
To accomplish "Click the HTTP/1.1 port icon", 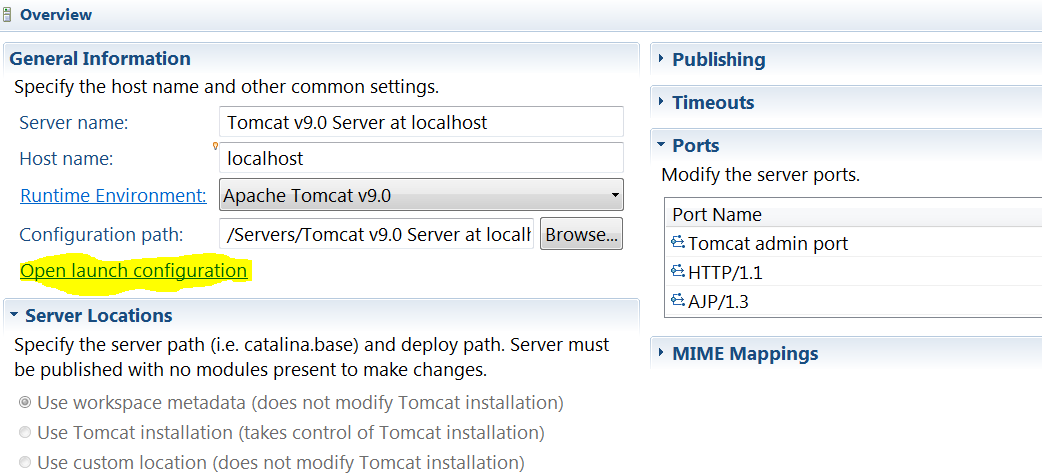I will [x=678, y=271].
